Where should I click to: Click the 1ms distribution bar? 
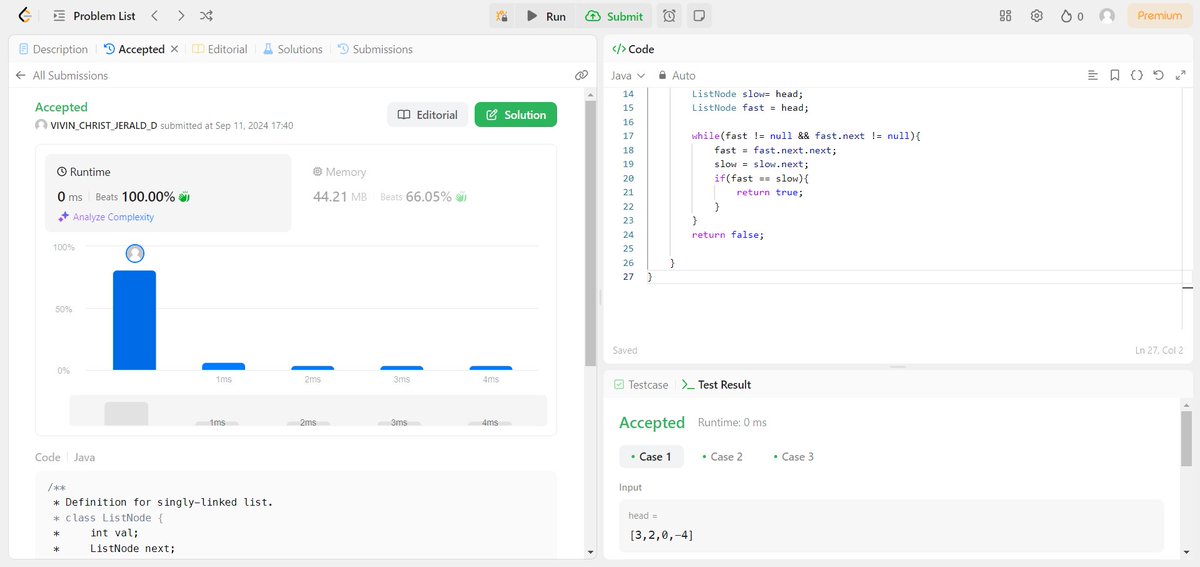[x=223, y=367]
